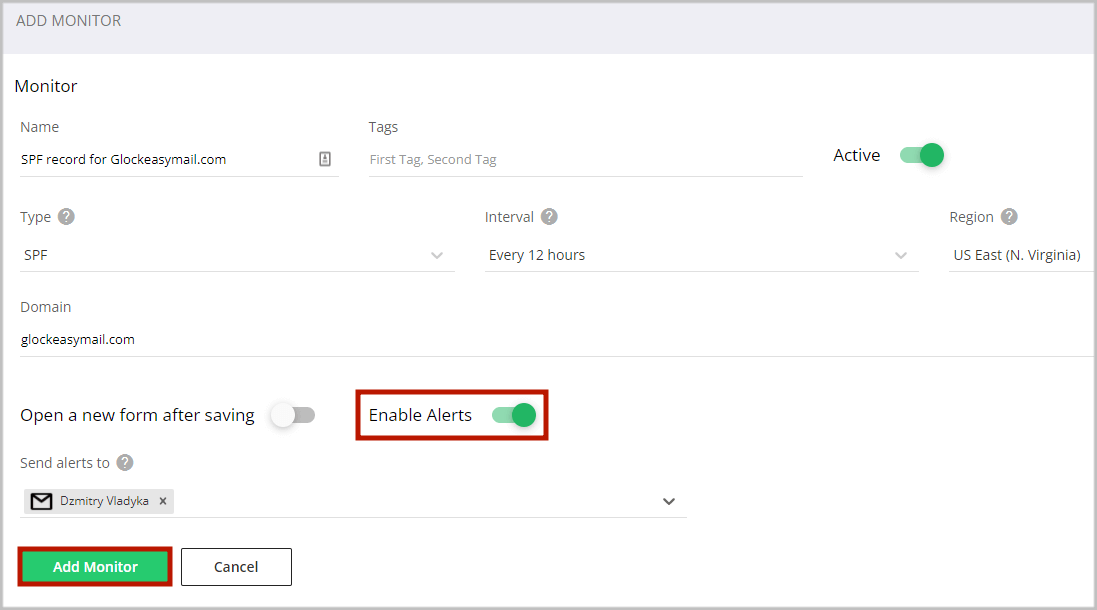The image size is (1097, 610).
Task: Open the Type dropdown showing SPF
Action: [x=237, y=255]
